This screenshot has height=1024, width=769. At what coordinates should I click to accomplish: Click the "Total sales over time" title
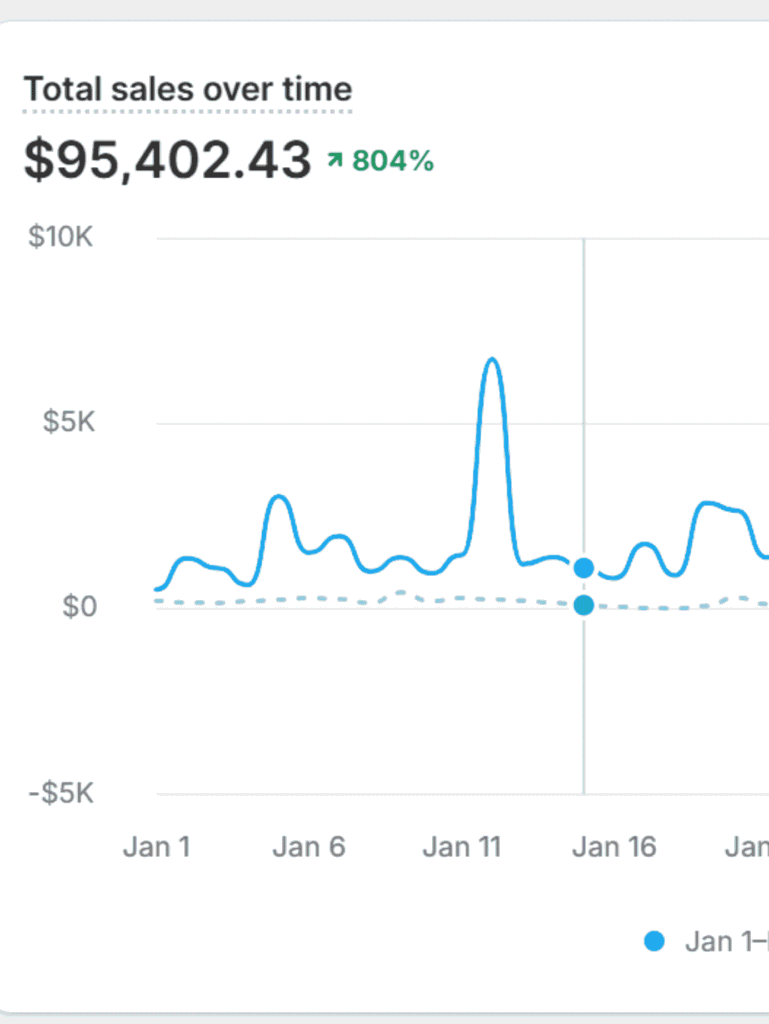coord(188,89)
